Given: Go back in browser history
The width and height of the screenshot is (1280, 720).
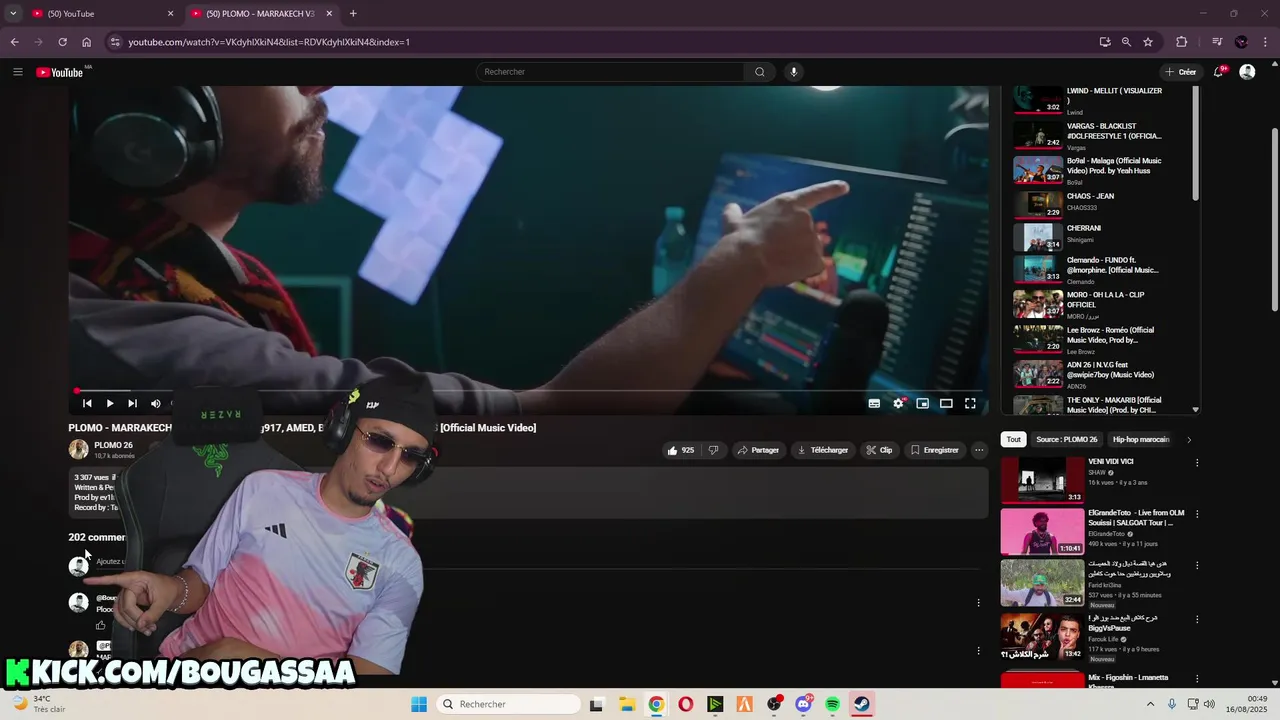Looking at the screenshot, I should [14, 42].
